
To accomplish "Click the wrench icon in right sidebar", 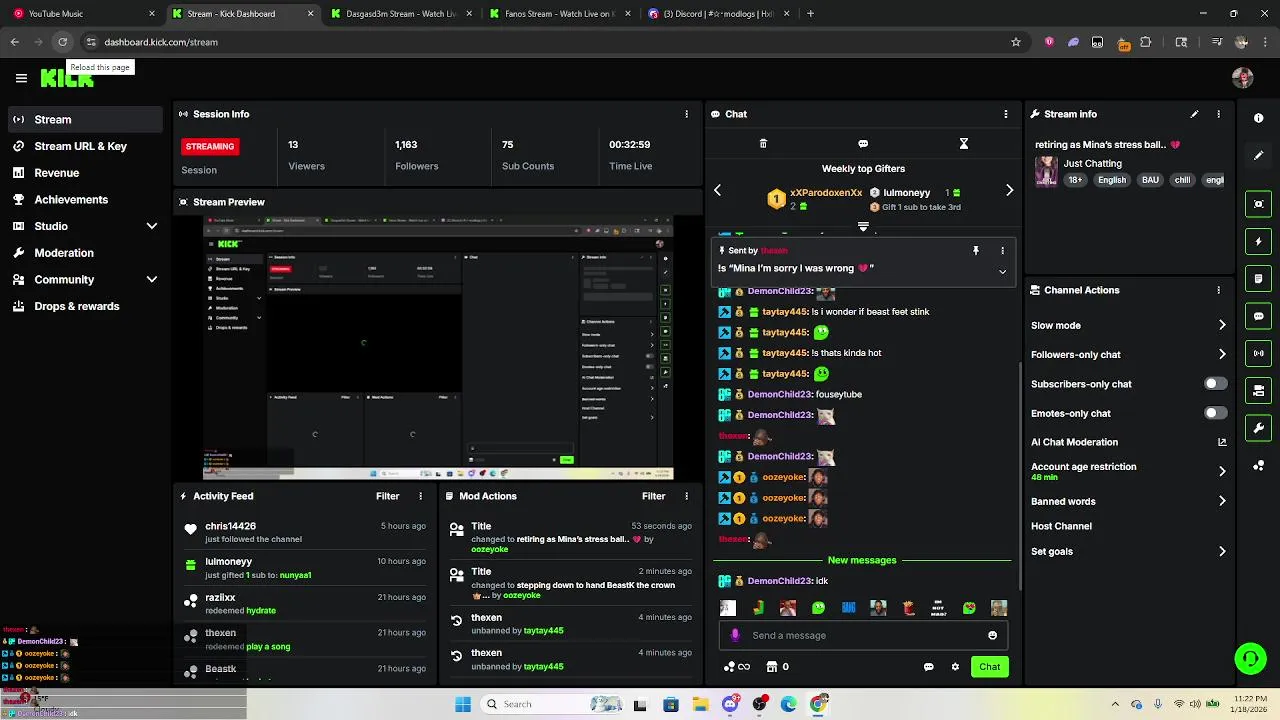I will (x=1258, y=428).
